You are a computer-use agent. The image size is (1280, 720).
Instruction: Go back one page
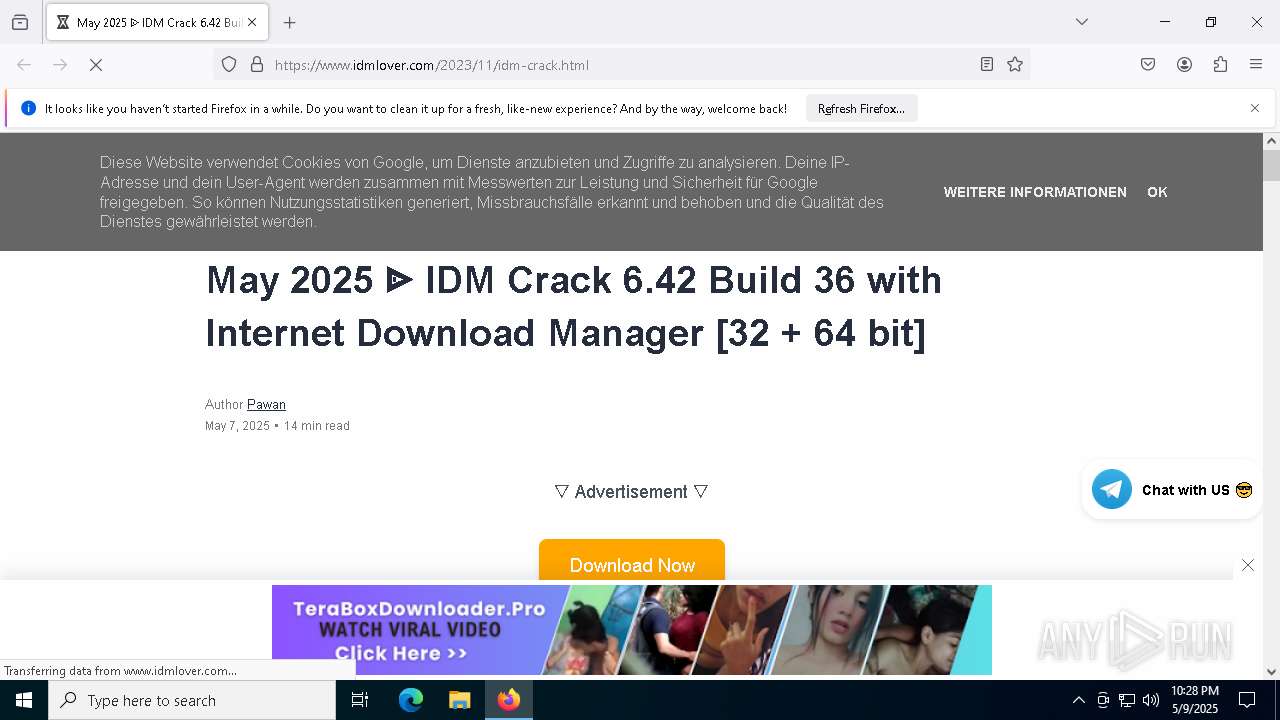click(x=24, y=65)
